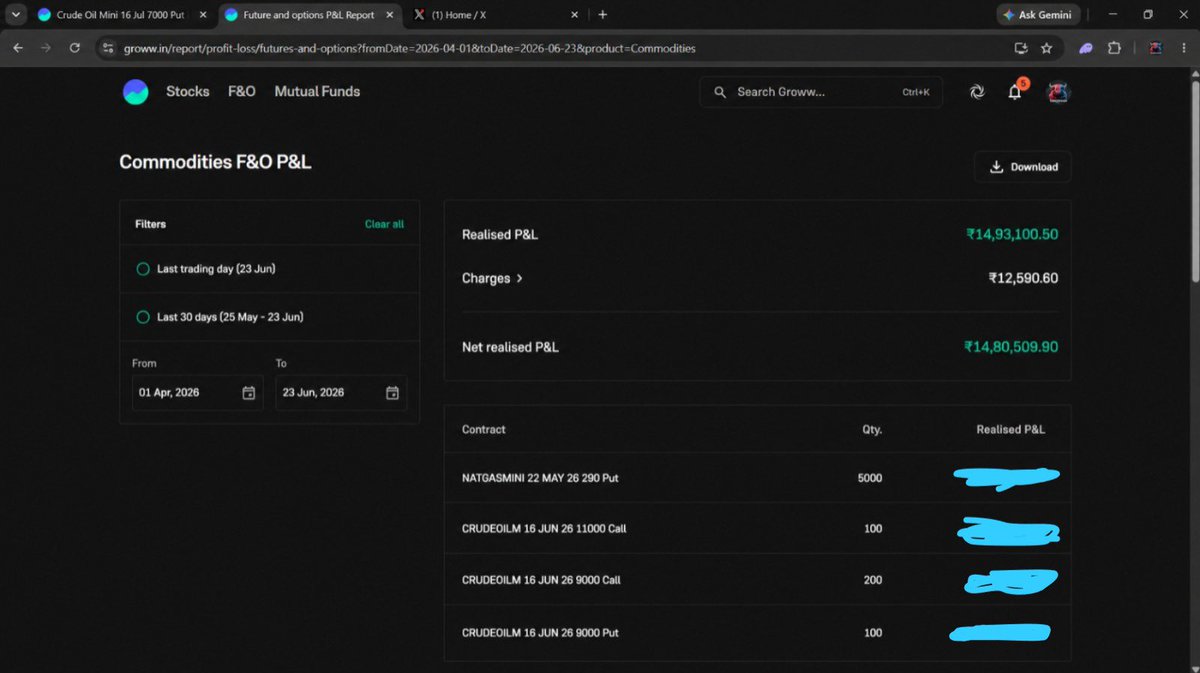The height and width of the screenshot is (673, 1200).
Task: Open the Stocks section
Action: (188, 91)
